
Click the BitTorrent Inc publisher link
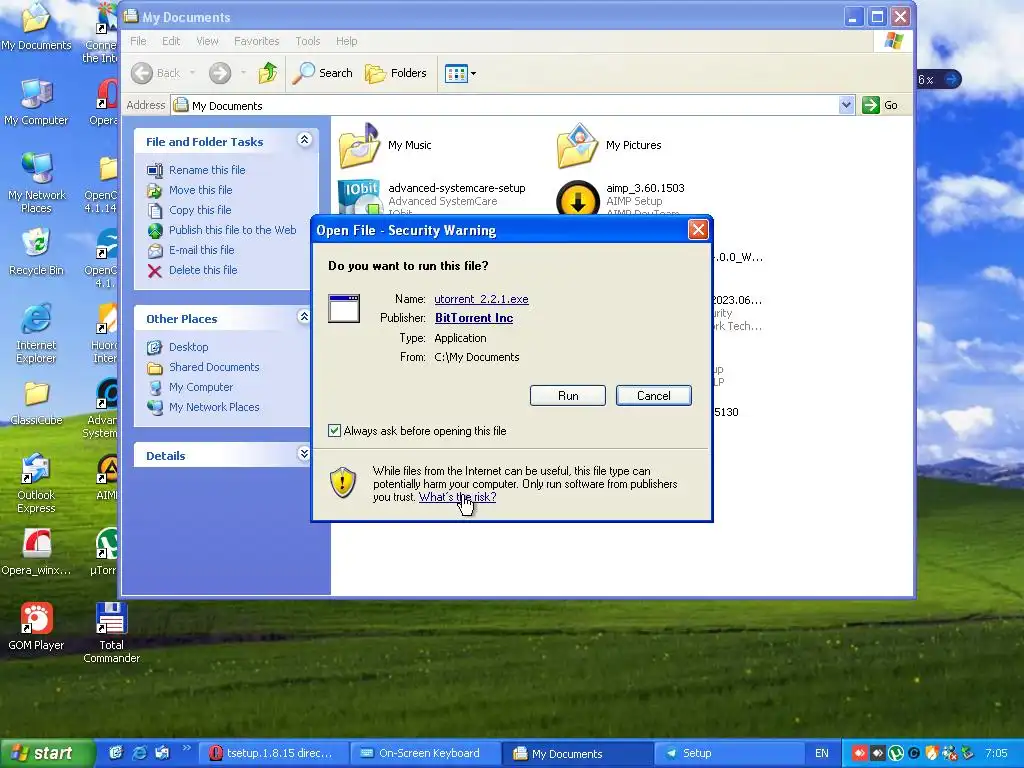[x=474, y=318]
